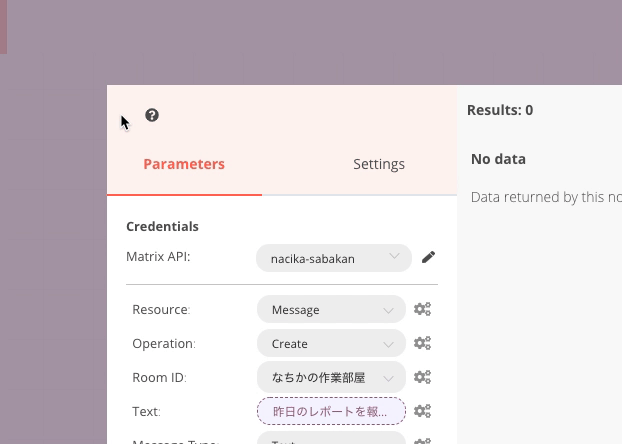Open the Room ID dropdown
The width and height of the screenshot is (622, 444).
point(330,378)
